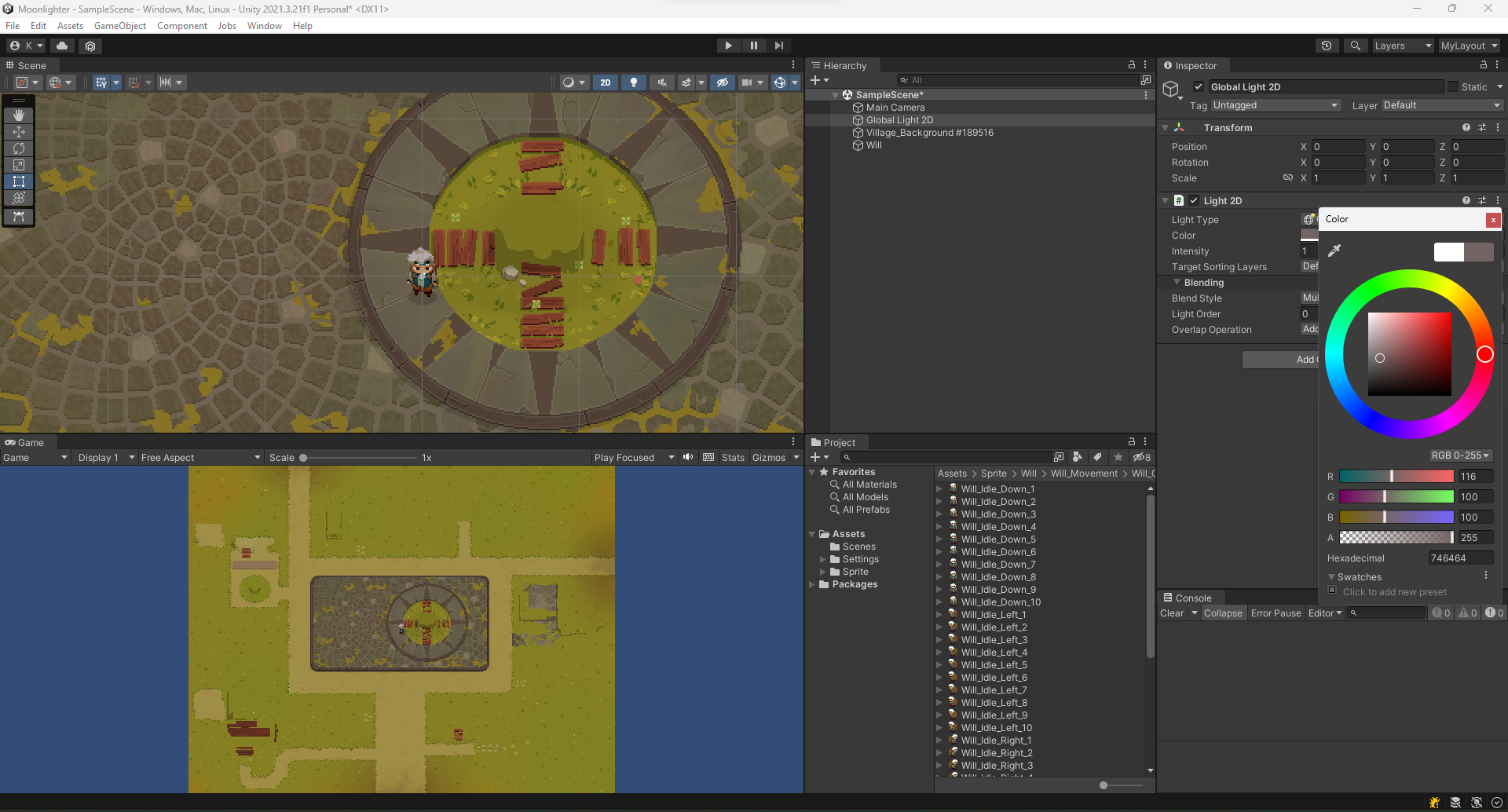Open the cloud services icon

pos(62,46)
